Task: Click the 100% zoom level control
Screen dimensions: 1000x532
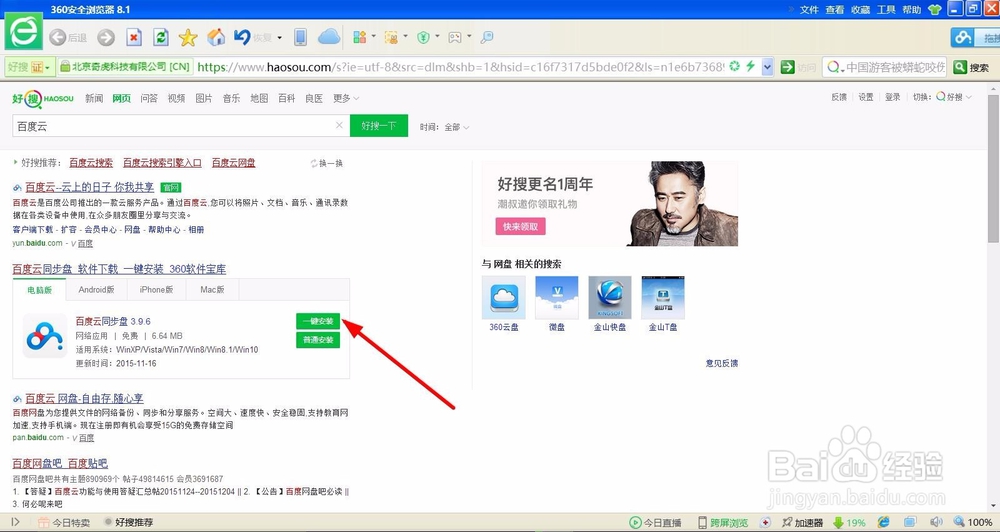Action: click(973, 522)
